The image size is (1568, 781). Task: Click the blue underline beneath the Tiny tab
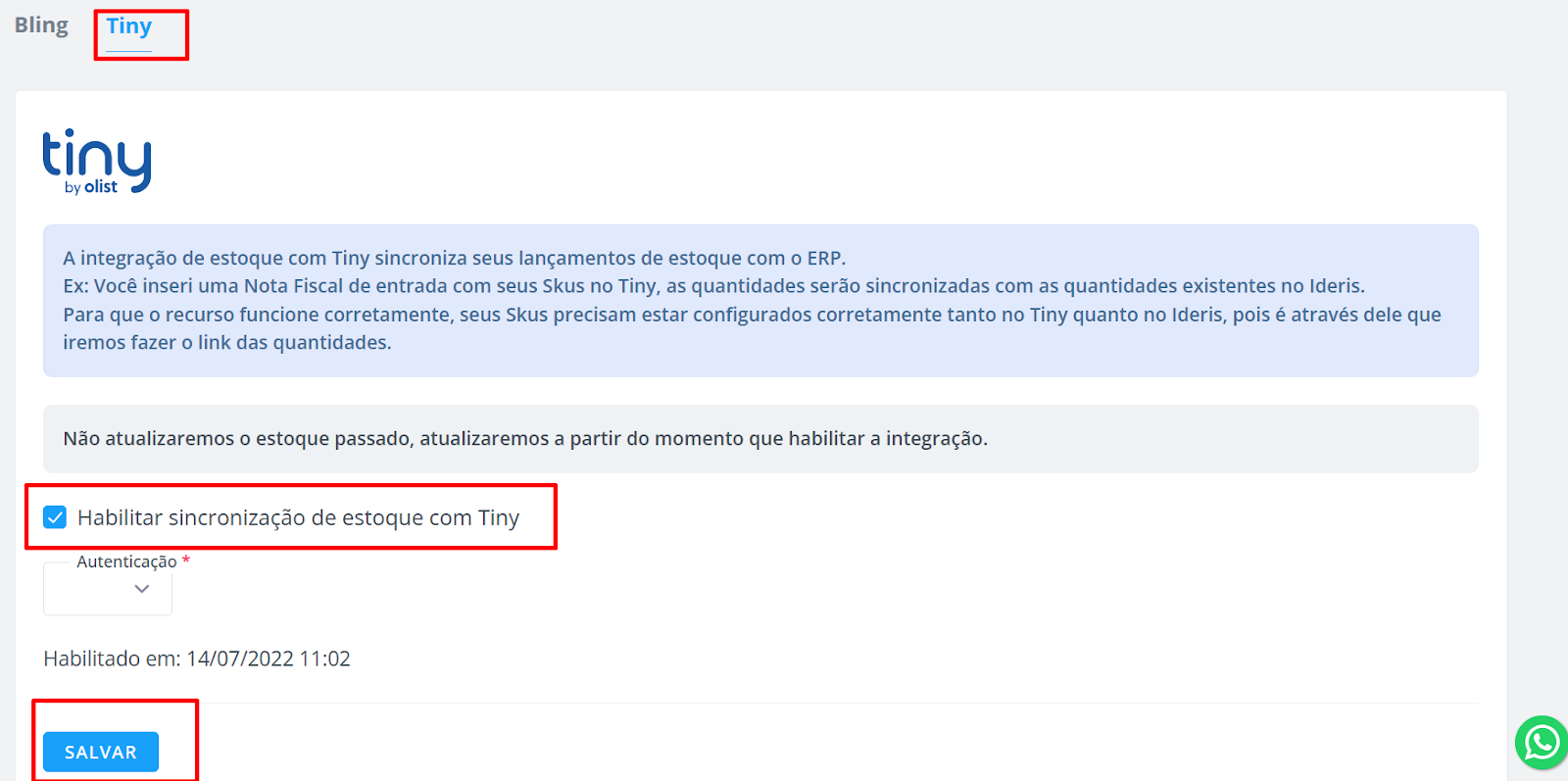[x=129, y=51]
